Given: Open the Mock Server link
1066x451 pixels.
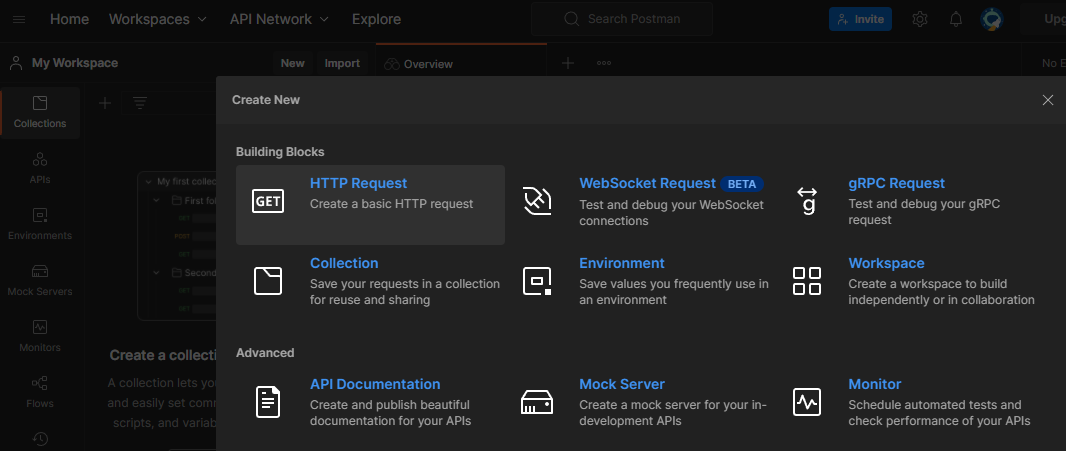Looking at the screenshot, I should pos(622,384).
